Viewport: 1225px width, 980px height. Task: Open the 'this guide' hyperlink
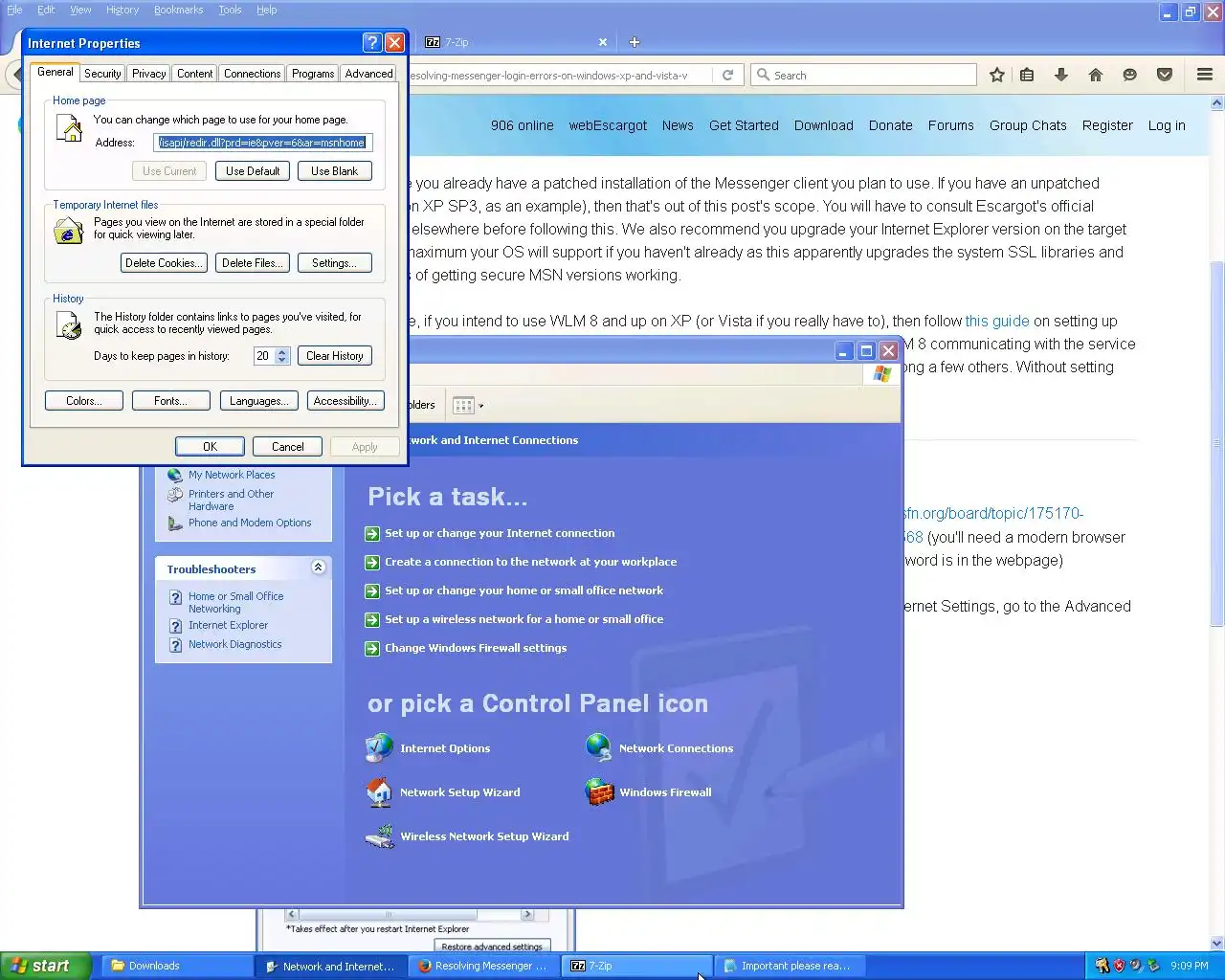pyautogui.click(x=997, y=322)
